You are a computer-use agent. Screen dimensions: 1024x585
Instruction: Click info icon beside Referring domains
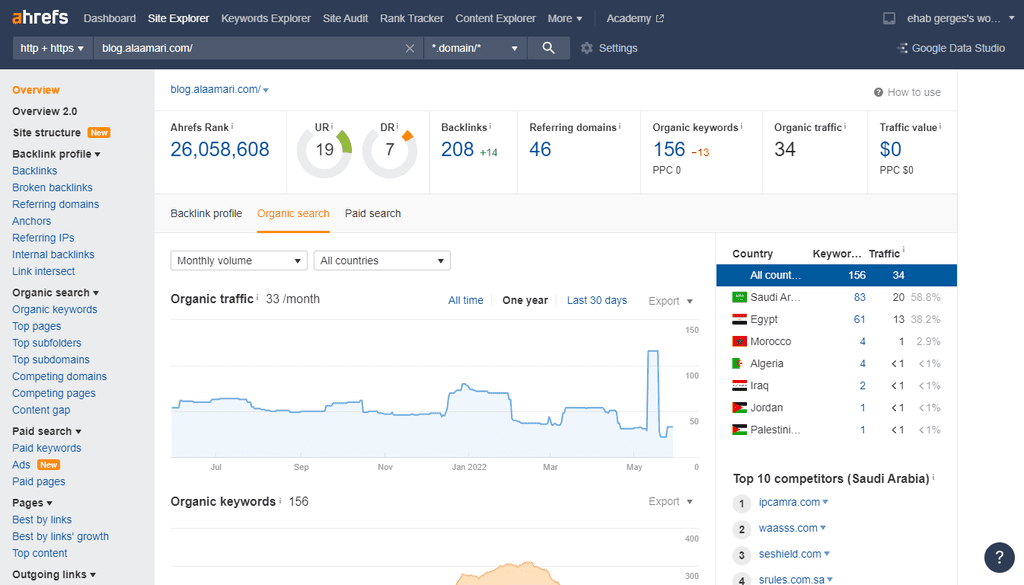[620, 126]
